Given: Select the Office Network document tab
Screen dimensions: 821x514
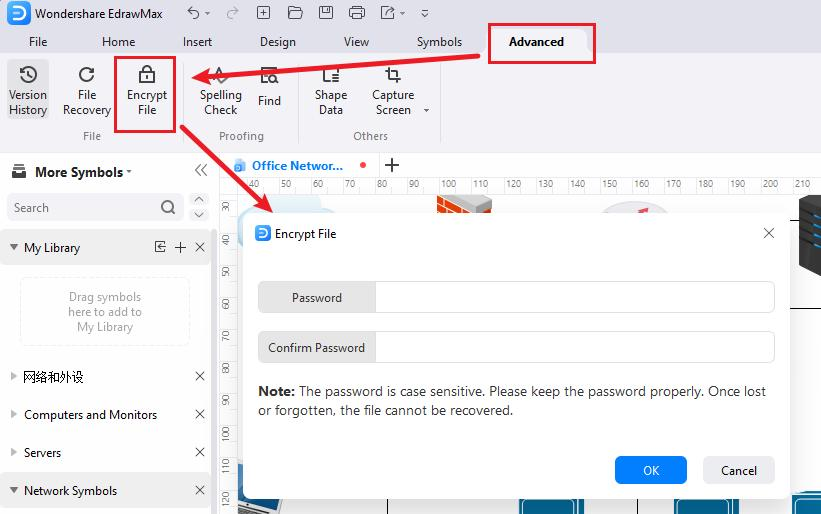Looking at the screenshot, I should [297, 166].
